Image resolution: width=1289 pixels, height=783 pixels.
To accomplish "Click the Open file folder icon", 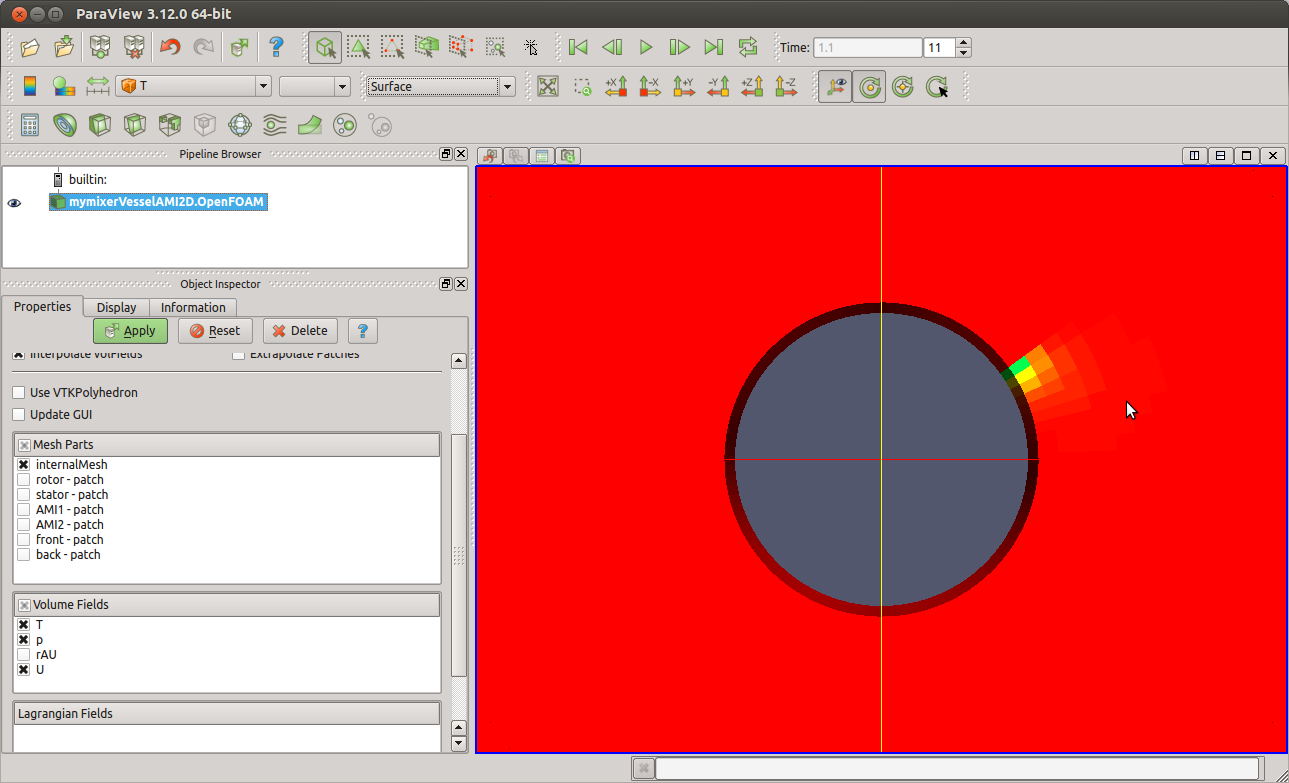I will [x=30, y=47].
